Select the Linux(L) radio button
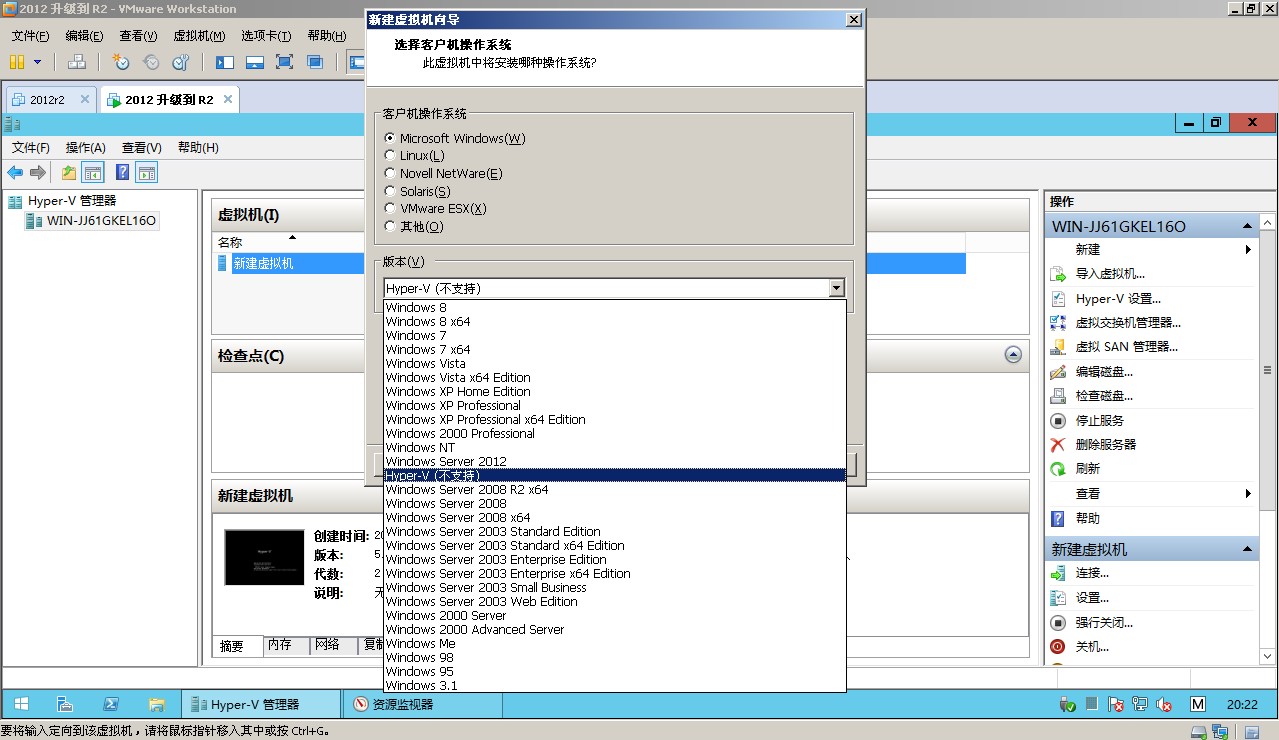This screenshot has height=740, width=1279. coord(390,155)
